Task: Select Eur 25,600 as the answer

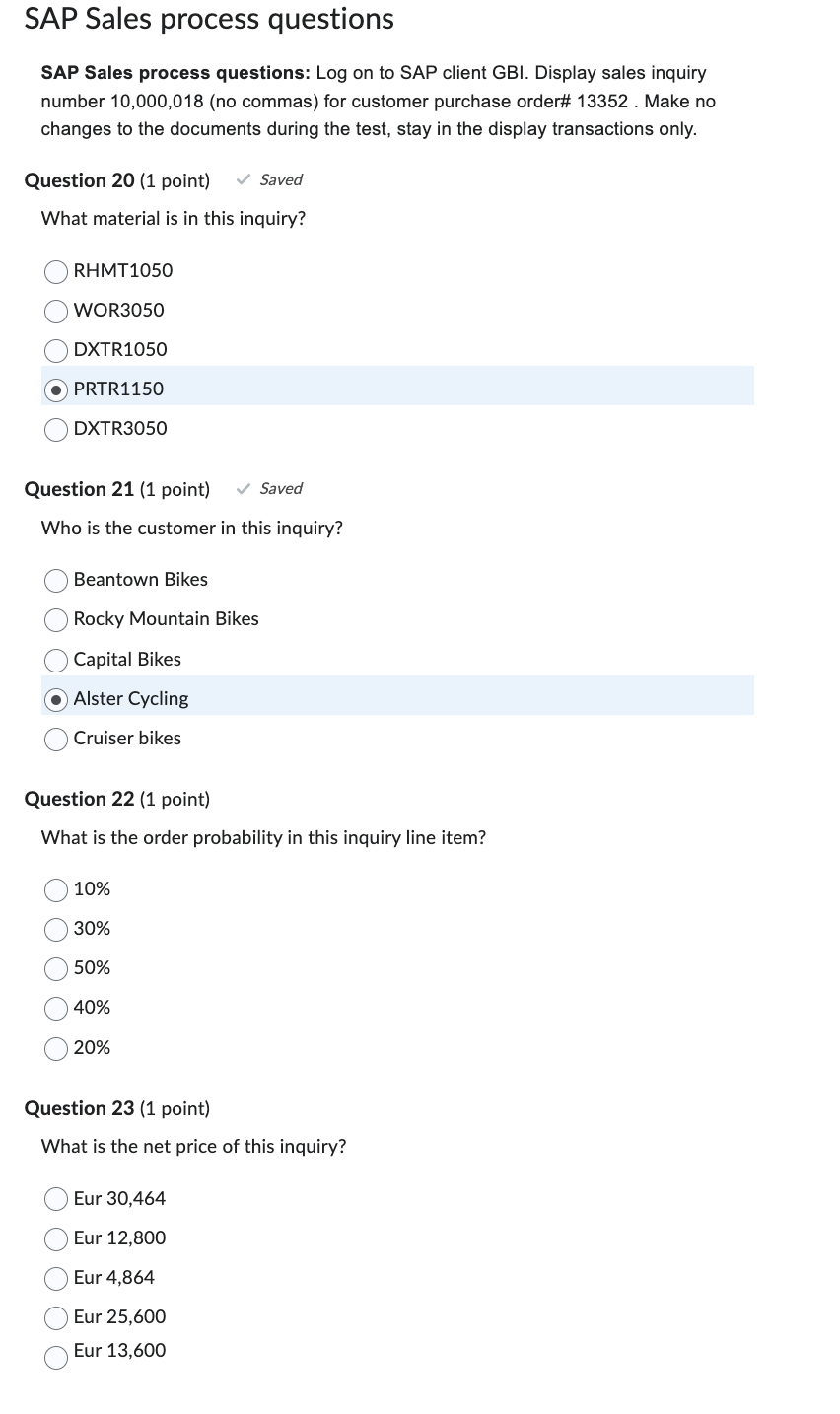Action: (x=56, y=1317)
